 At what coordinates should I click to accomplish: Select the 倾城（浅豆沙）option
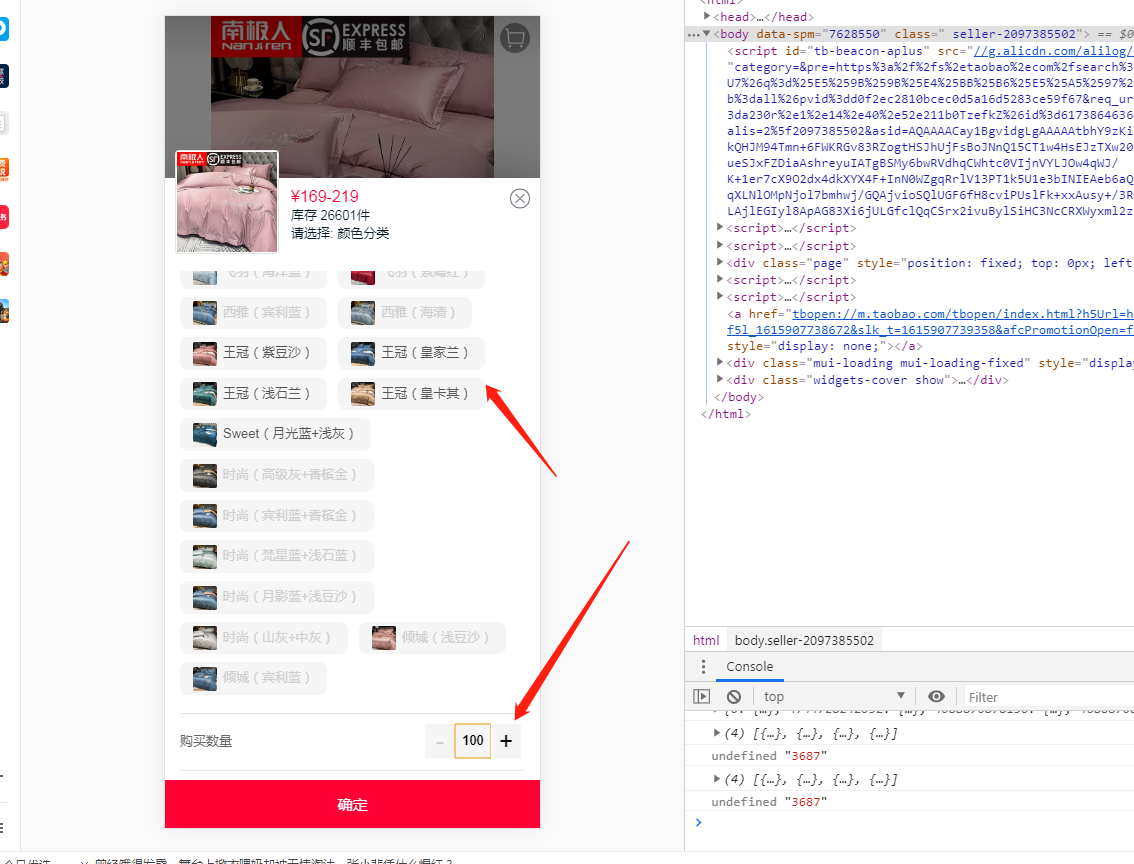(x=432, y=638)
